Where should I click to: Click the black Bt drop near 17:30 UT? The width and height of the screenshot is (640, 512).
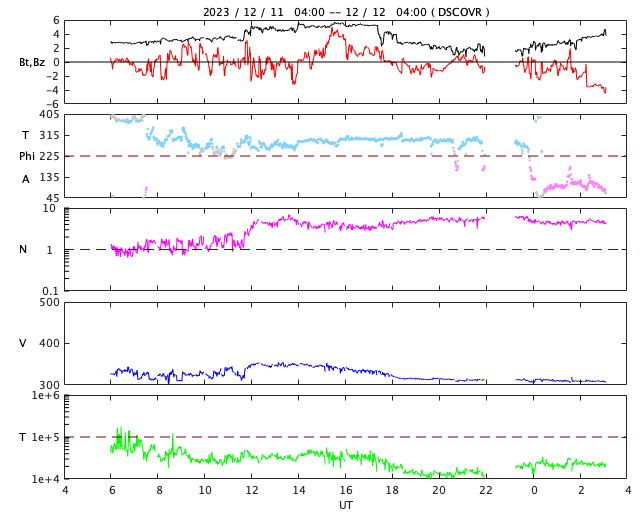[380, 36]
